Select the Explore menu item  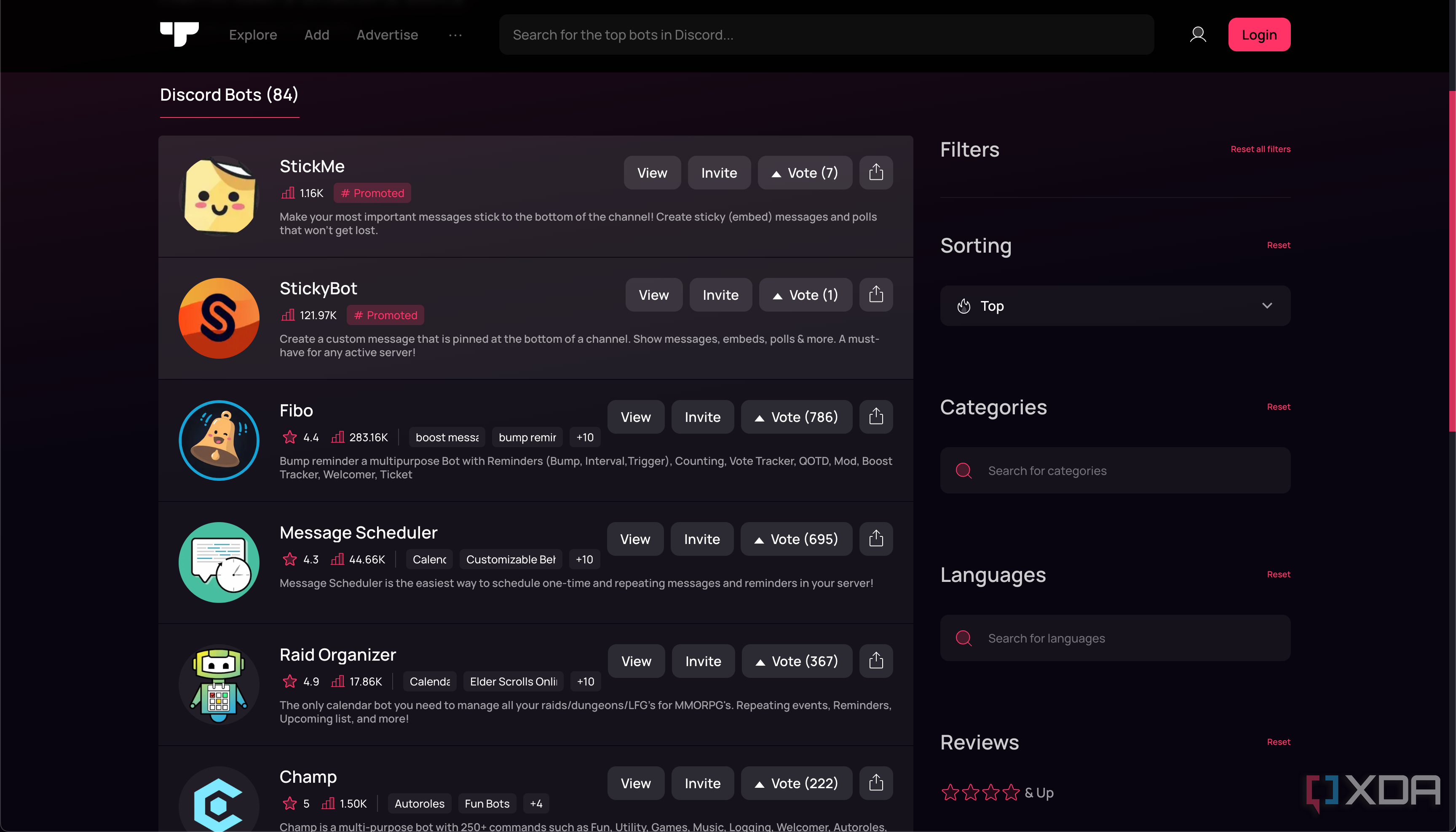click(x=253, y=35)
